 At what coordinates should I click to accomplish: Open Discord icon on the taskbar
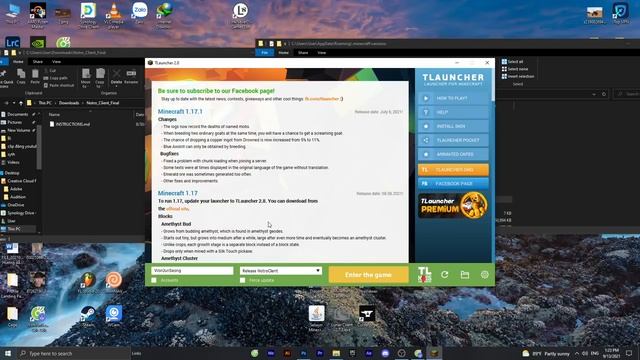385,353
